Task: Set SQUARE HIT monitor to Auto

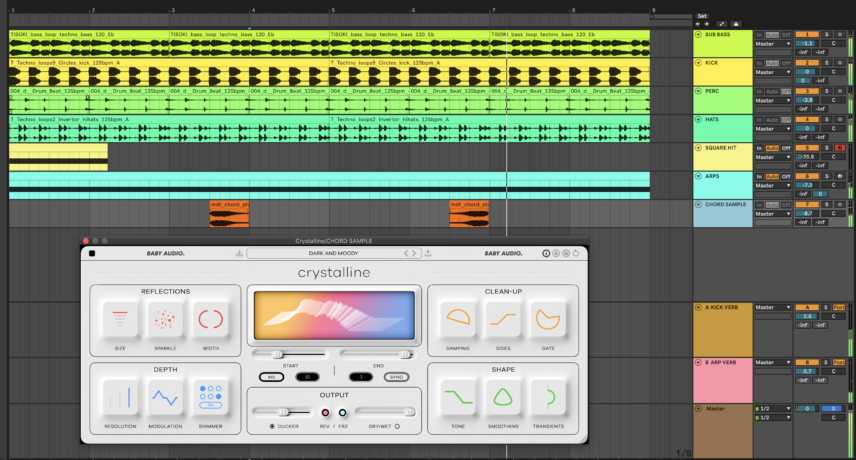Action: pos(772,148)
